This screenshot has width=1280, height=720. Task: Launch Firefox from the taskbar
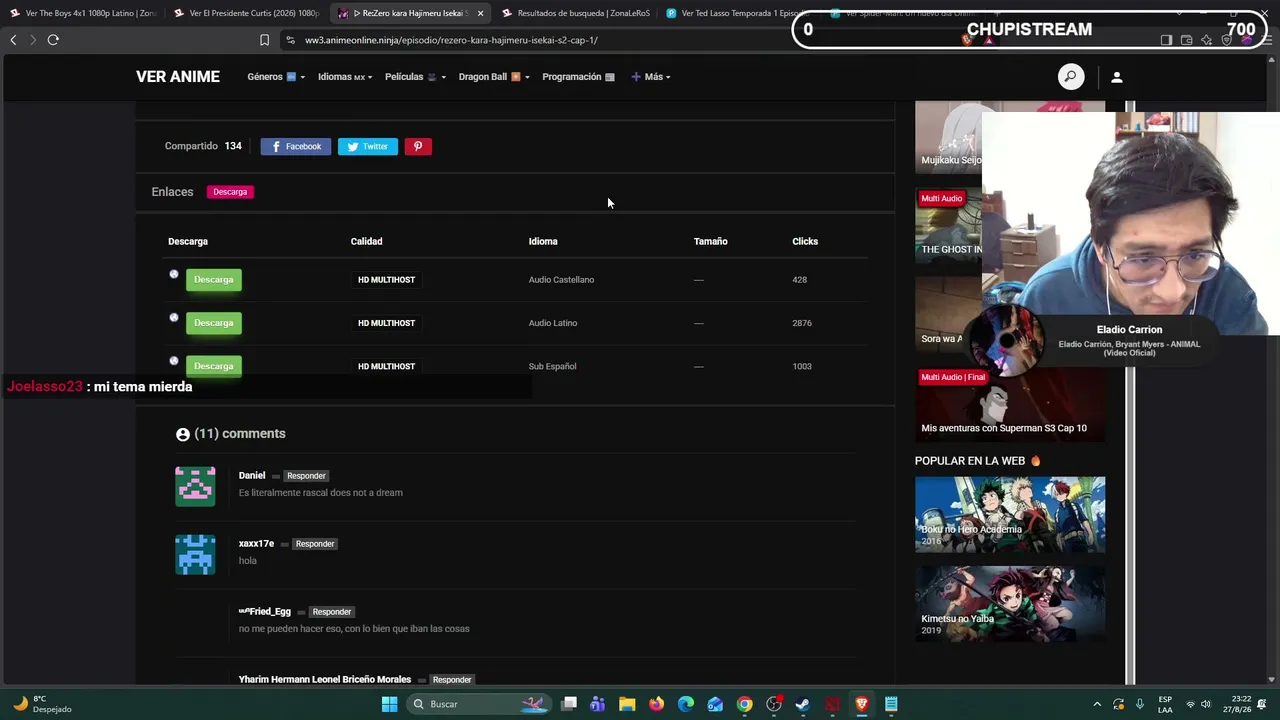click(x=656, y=704)
